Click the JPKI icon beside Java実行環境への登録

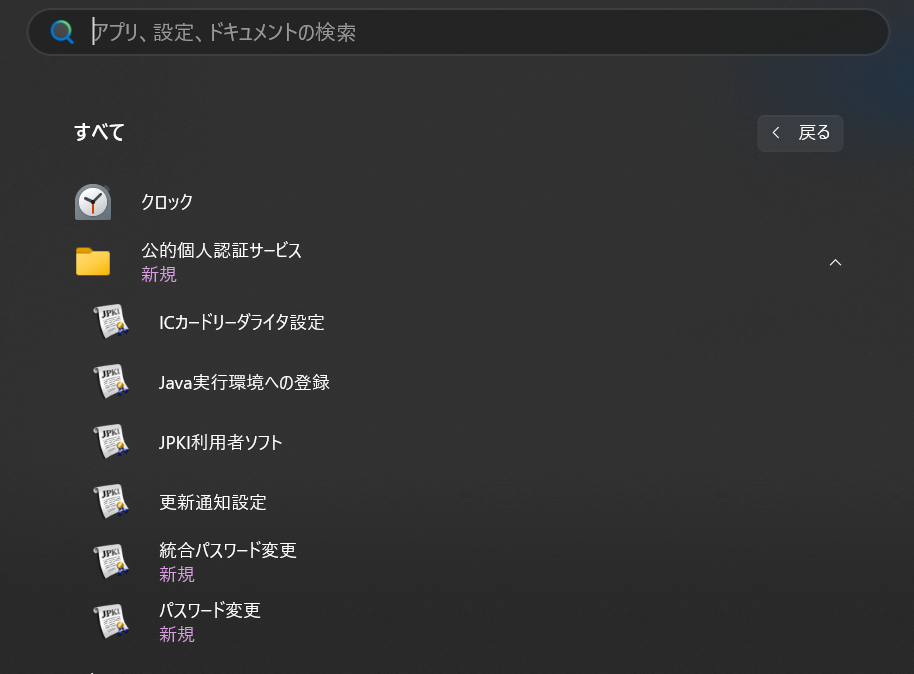pyautogui.click(x=111, y=382)
